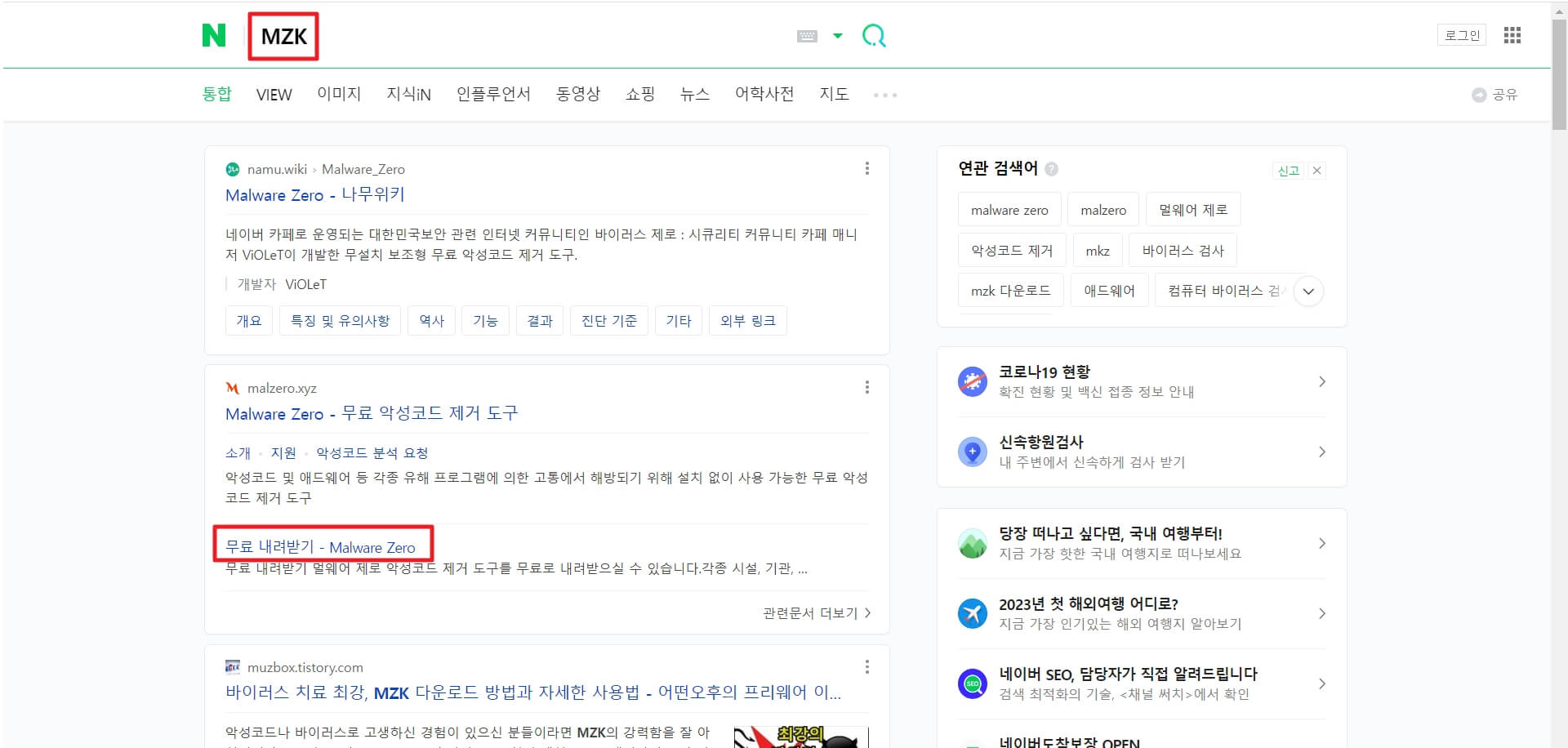Expand 관련문서 더보기

[x=817, y=612]
